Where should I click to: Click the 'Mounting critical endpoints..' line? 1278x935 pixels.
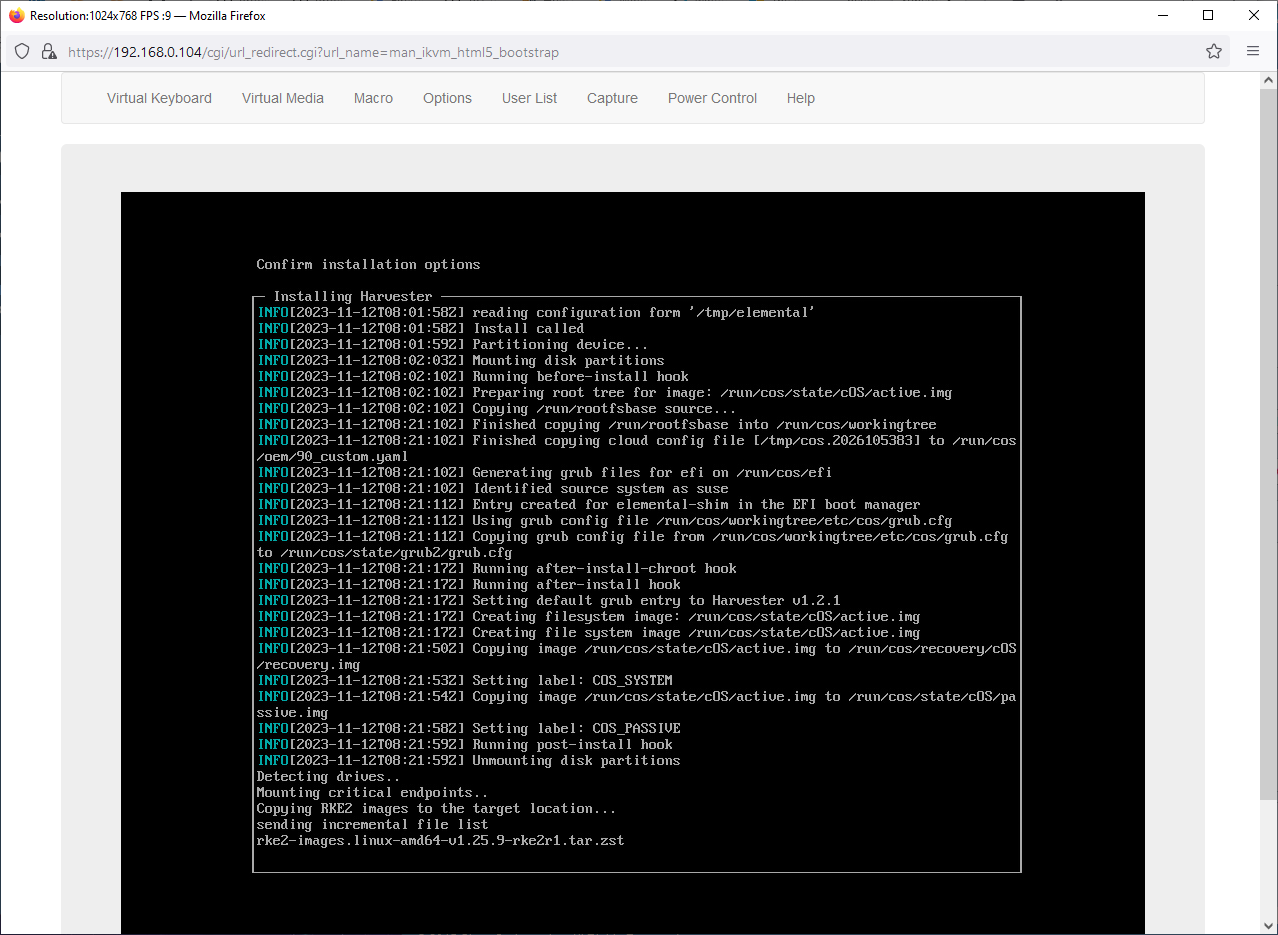(372, 793)
